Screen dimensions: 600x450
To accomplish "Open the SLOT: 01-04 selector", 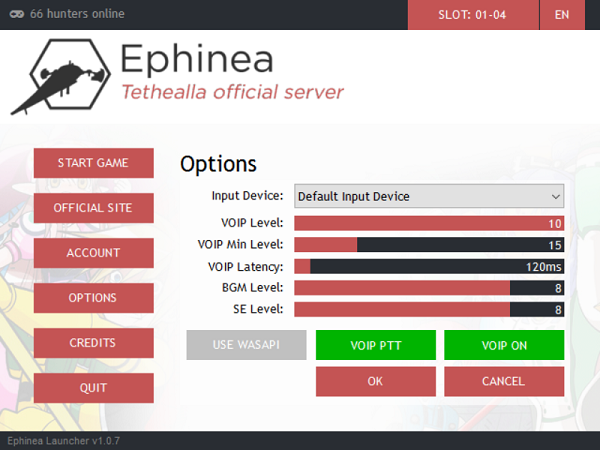I will (473, 15).
